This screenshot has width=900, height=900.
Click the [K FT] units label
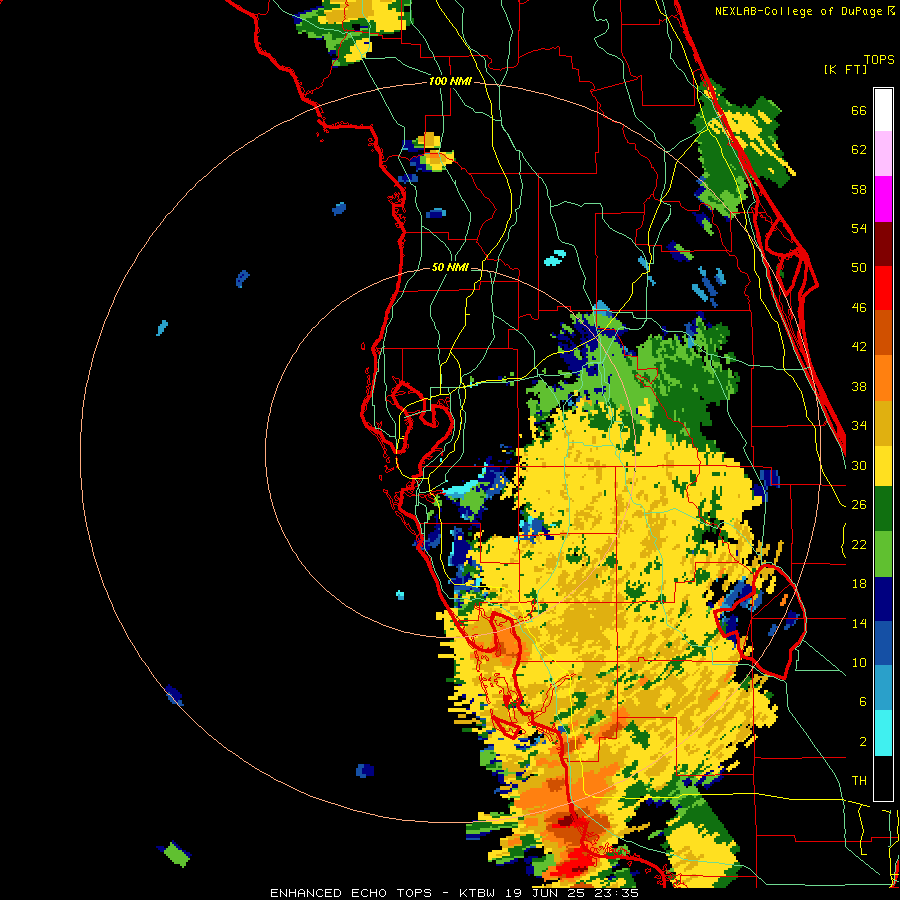tap(845, 69)
